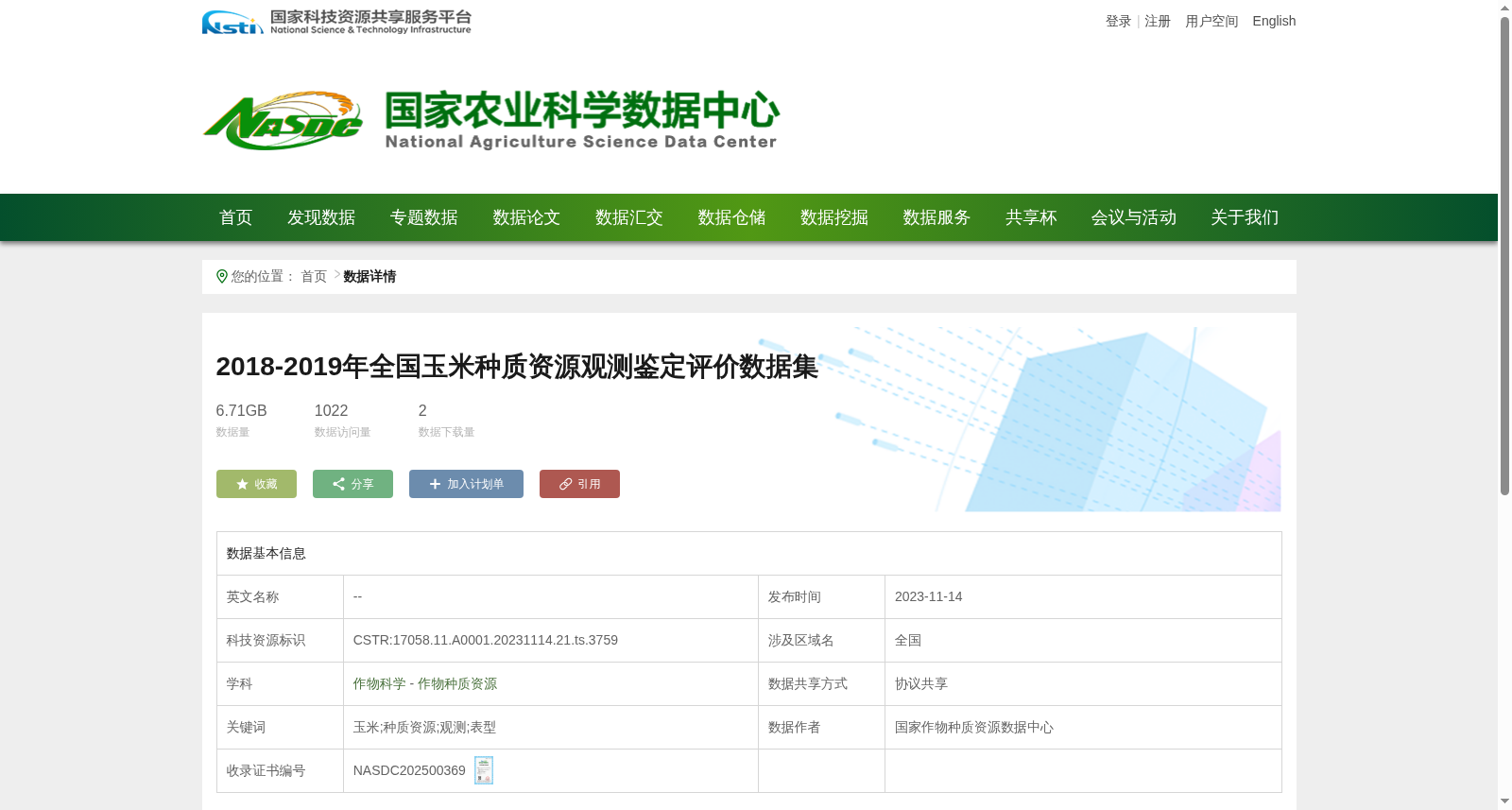Click the 首页 breadcrumb link
This screenshot has width=1512, height=810.
click(x=314, y=276)
